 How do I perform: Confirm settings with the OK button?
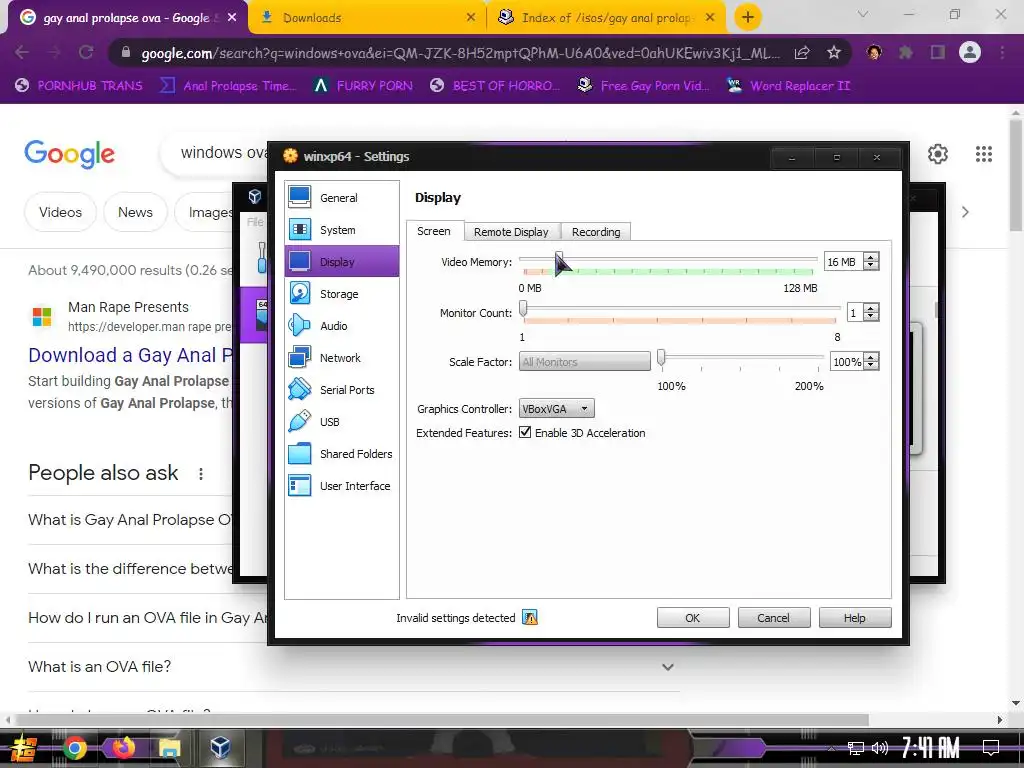pyautogui.click(x=693, y=618)
